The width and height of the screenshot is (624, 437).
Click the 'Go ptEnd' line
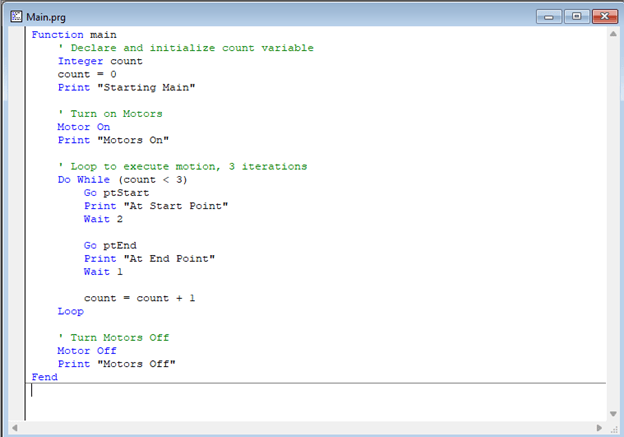[x=110, y=246]
